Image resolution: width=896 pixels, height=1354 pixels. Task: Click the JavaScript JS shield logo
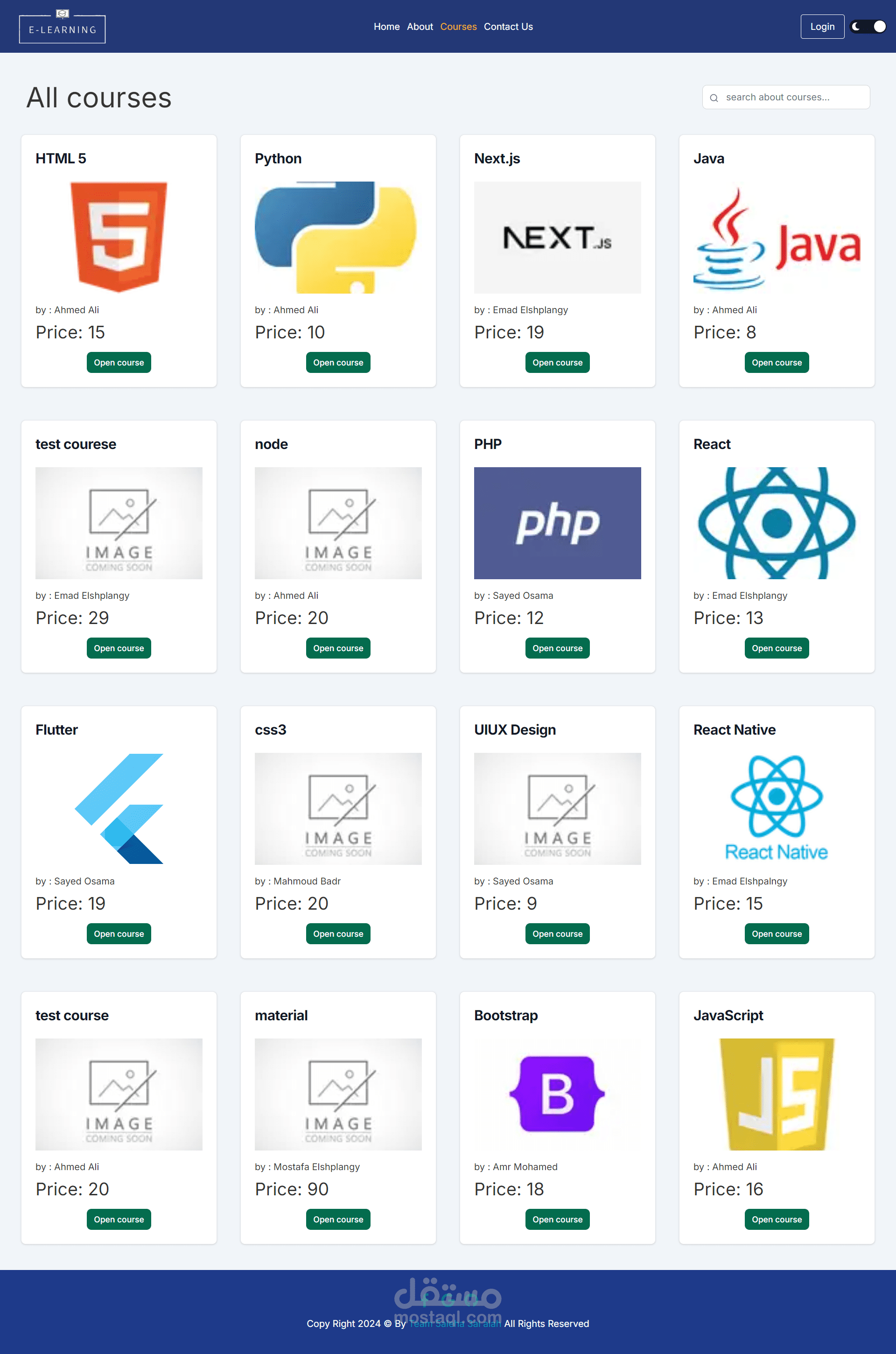776,1094
